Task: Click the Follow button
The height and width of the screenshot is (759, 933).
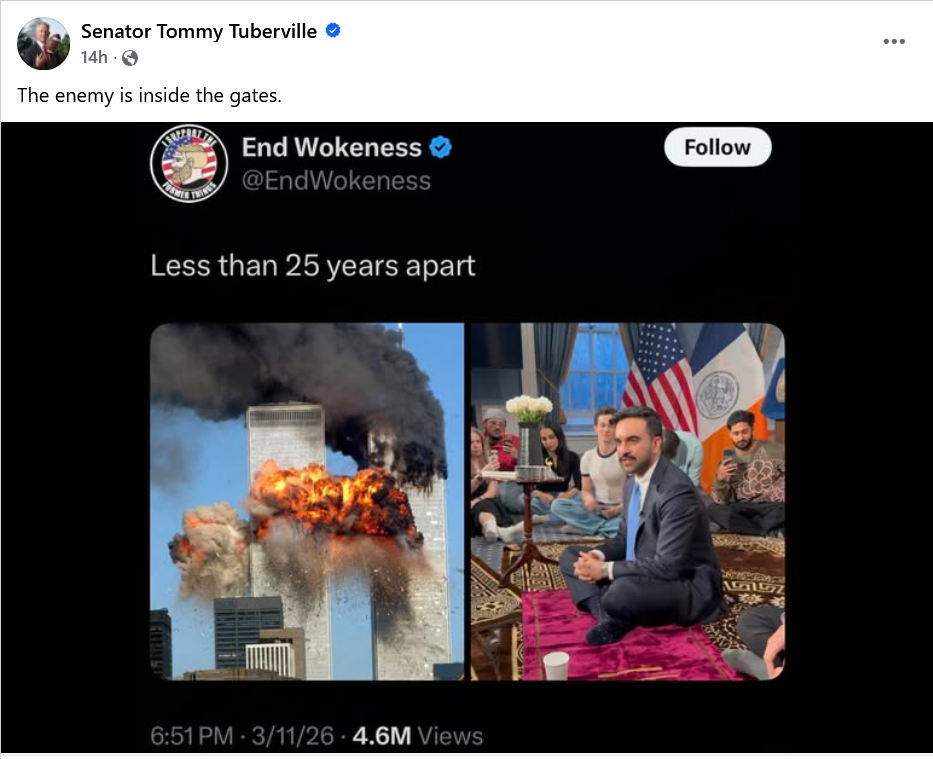Action: (x=718, y=147)
